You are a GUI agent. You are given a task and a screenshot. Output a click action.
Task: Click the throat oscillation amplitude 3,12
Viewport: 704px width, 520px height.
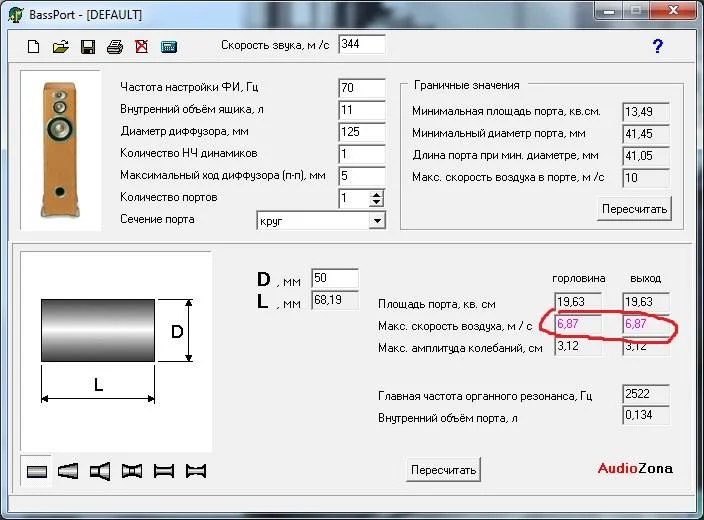pos(578,346)
